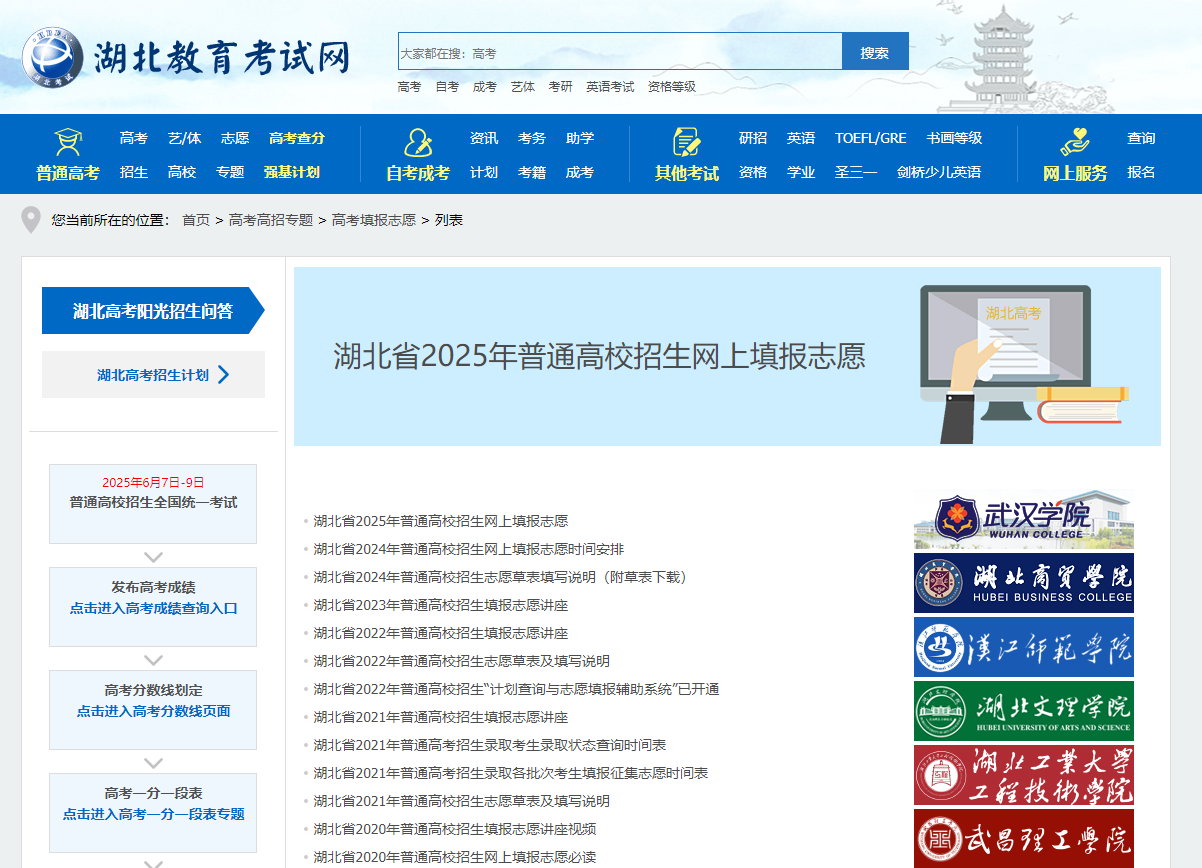Go to 高考高招专题 breadcrumb link
This screenshot has width=1202, height=868.
click(271, 220)
